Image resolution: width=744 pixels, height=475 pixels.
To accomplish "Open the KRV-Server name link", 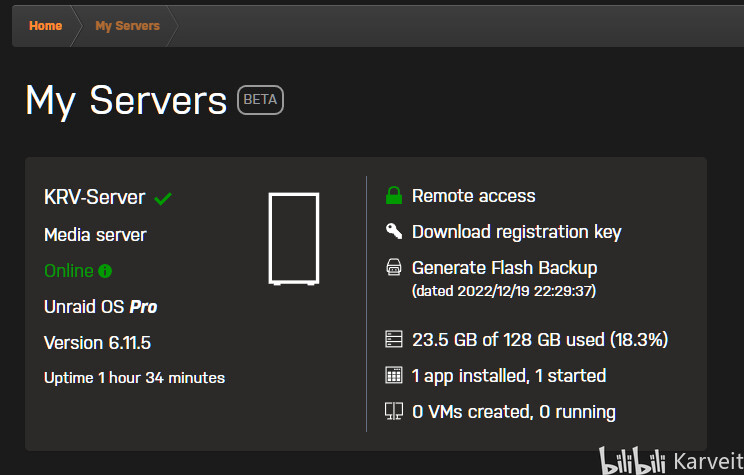I will pos(95,198).
